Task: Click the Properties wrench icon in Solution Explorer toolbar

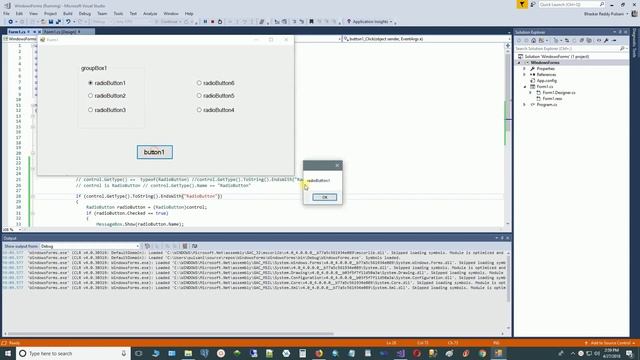Action: [x=606, y=40]
